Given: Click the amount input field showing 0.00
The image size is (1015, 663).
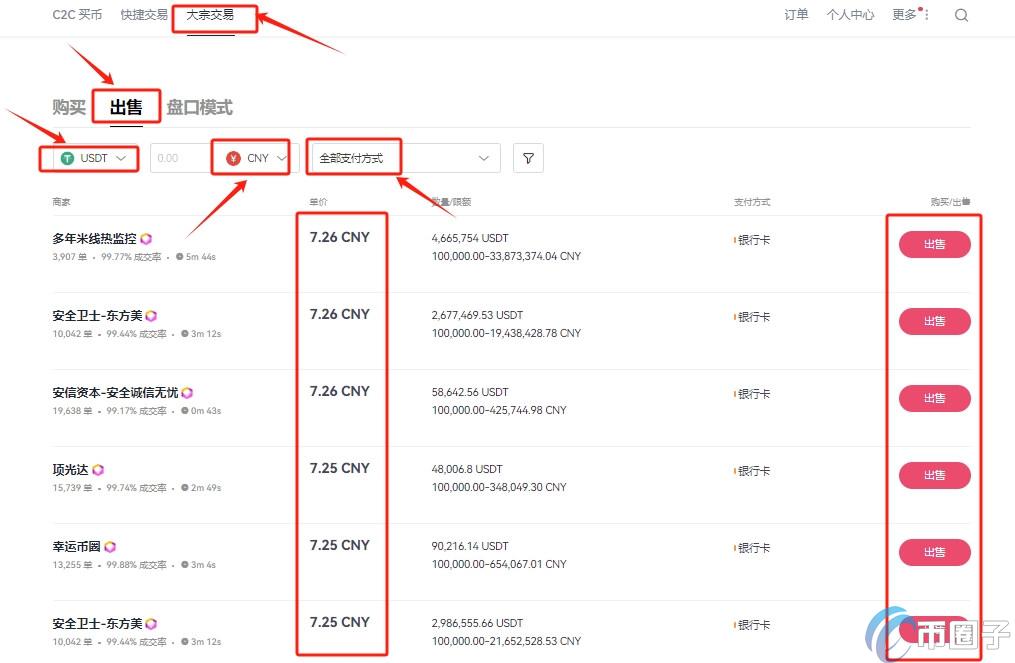Looking at the screenshot, I should point(178,158).
